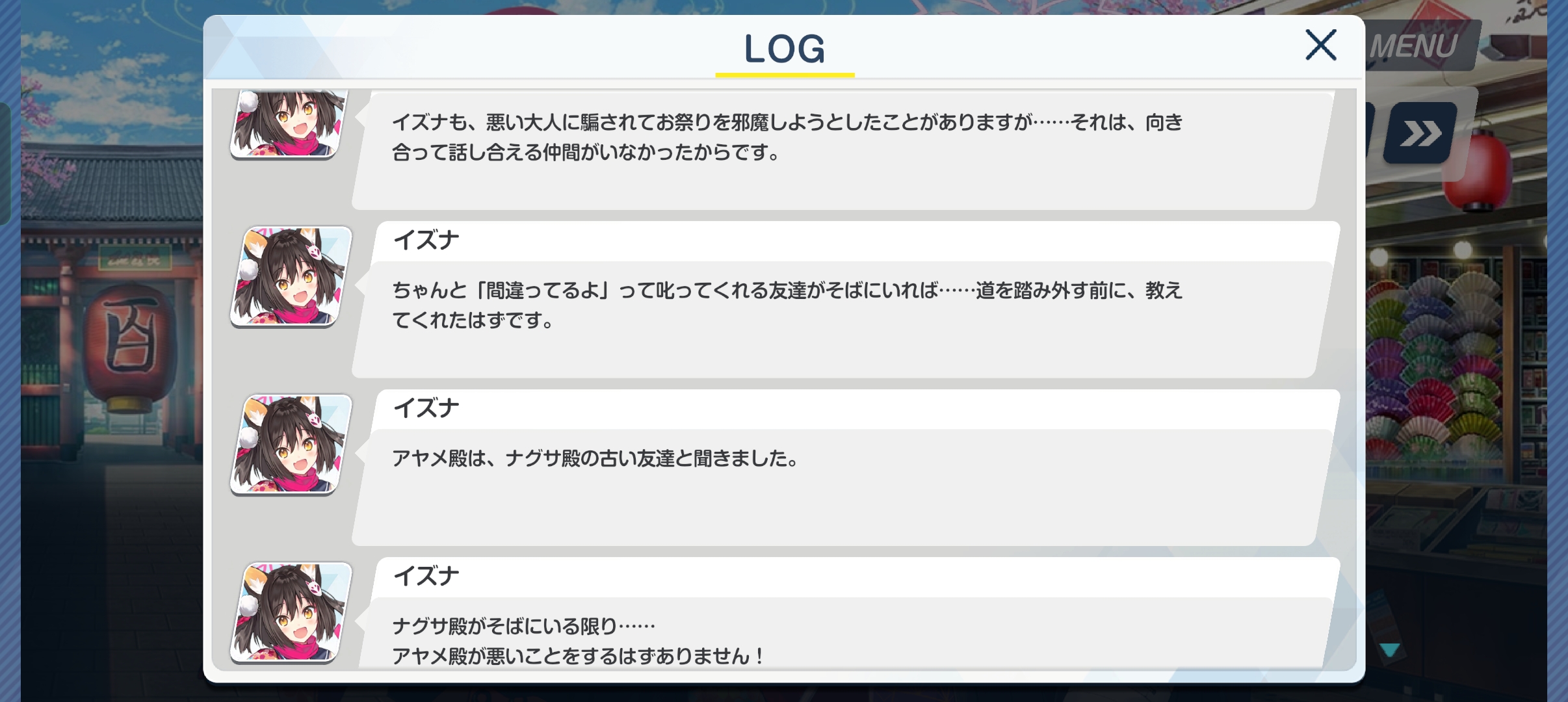Viewport: 1568px width, 702px height.
Task: Tap Izuna's portrait beside the ナグサ殿がそばに line
Action: click(x=291, y=612)
